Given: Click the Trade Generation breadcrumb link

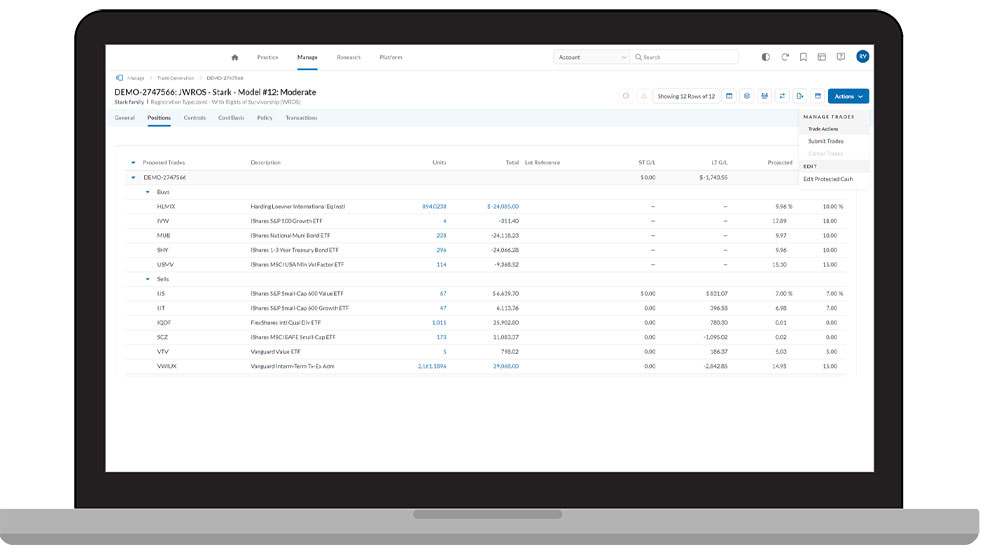Looking at the screenshot, I should [x=175, y=77].
